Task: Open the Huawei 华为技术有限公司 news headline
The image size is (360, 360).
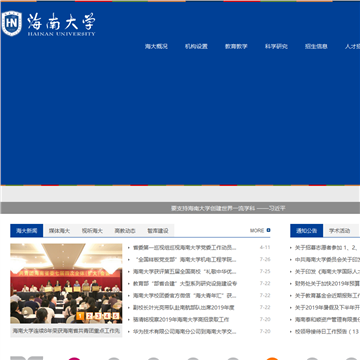Action: coord(185,332)
